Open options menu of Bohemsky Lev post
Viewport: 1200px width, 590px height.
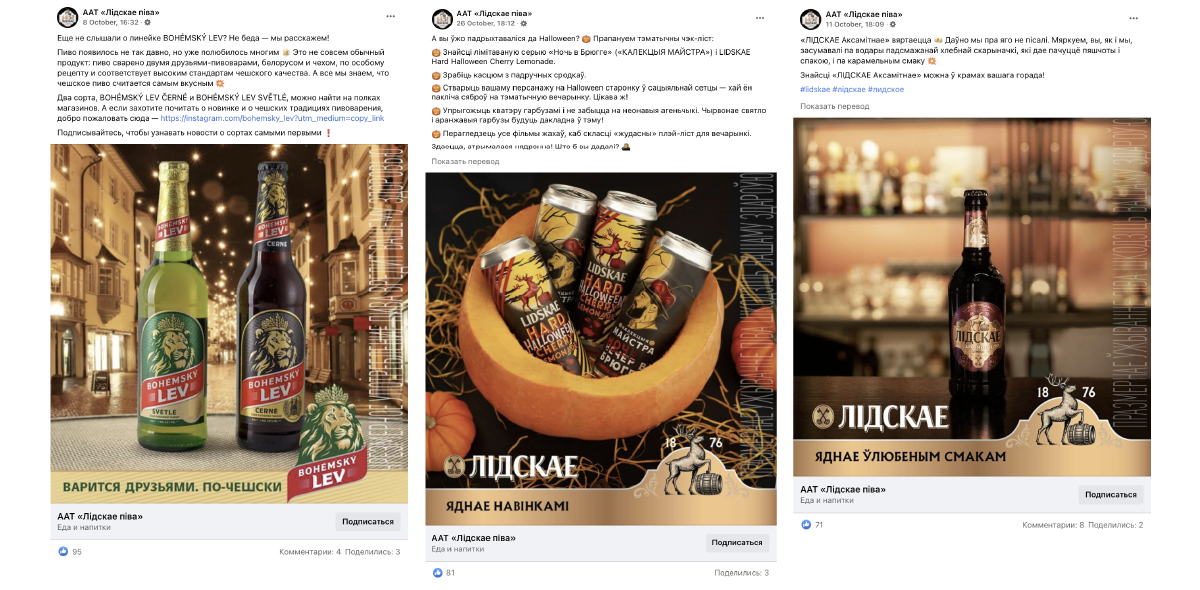[392, 17]
